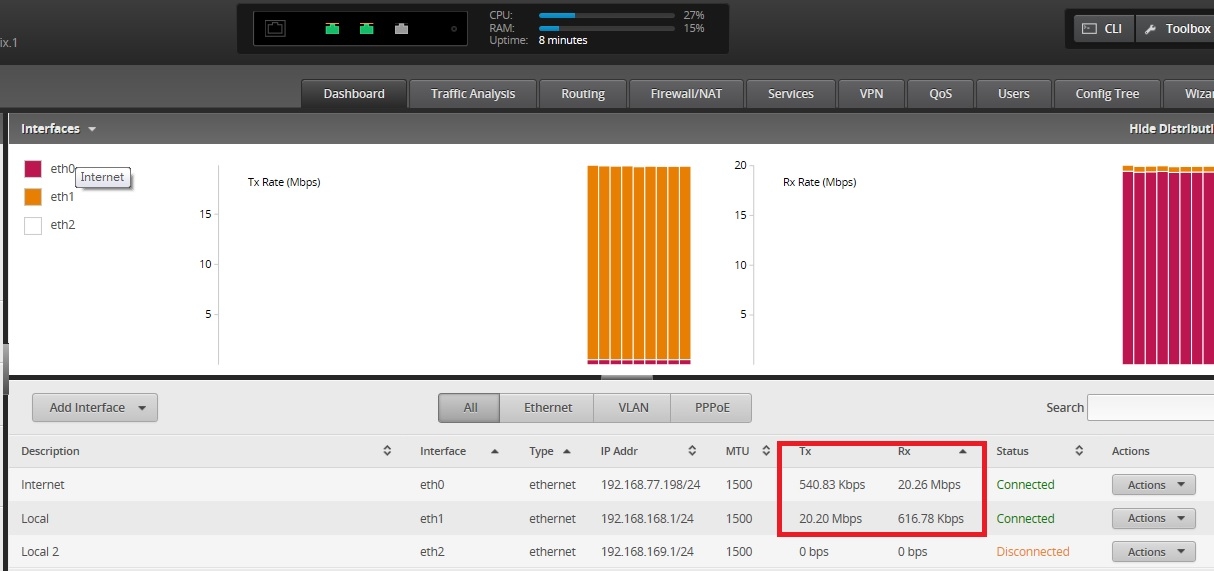Select the Ethernet filter button
The height and width of the screenshot is (571, 1214).
tap(548, 407)
